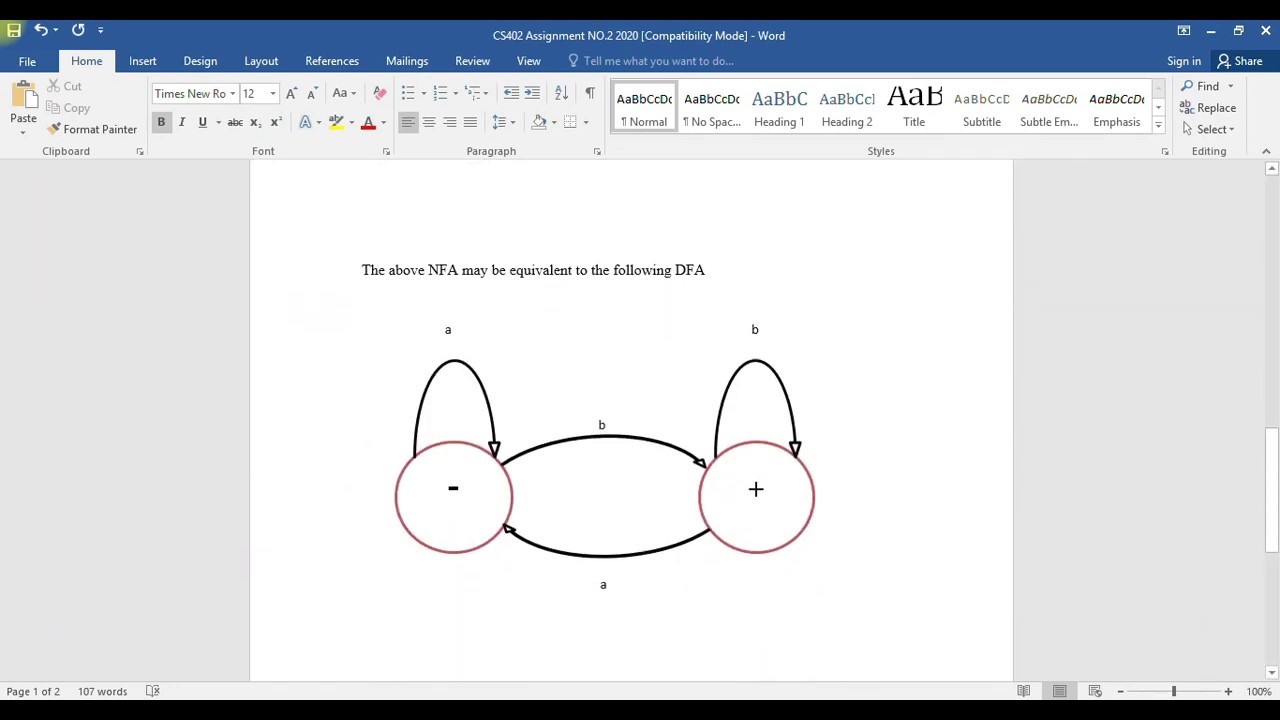1280x720 pixels.
Task: Switch to Print Layout view
Action: tap(1059, 691)
